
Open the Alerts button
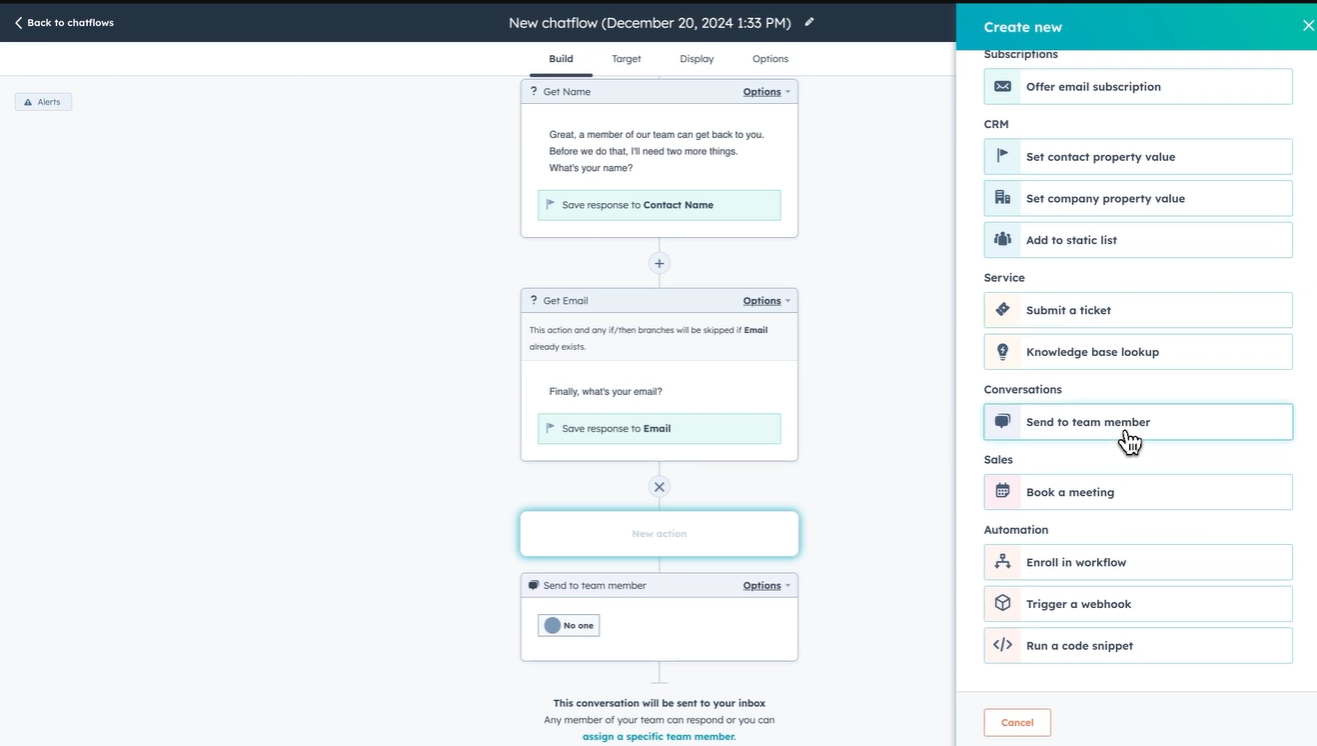click(x=43, y=102)
